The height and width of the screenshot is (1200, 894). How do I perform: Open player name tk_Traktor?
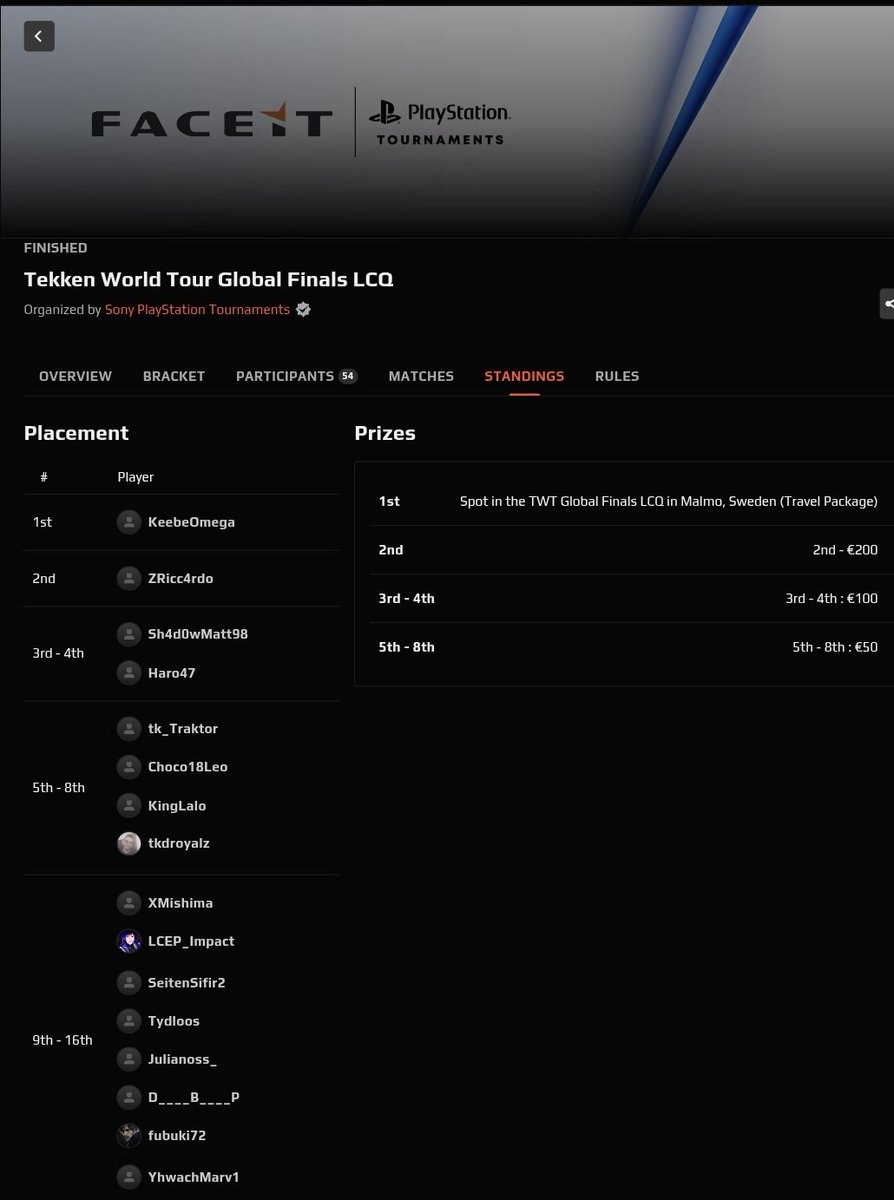click(183, 729)
